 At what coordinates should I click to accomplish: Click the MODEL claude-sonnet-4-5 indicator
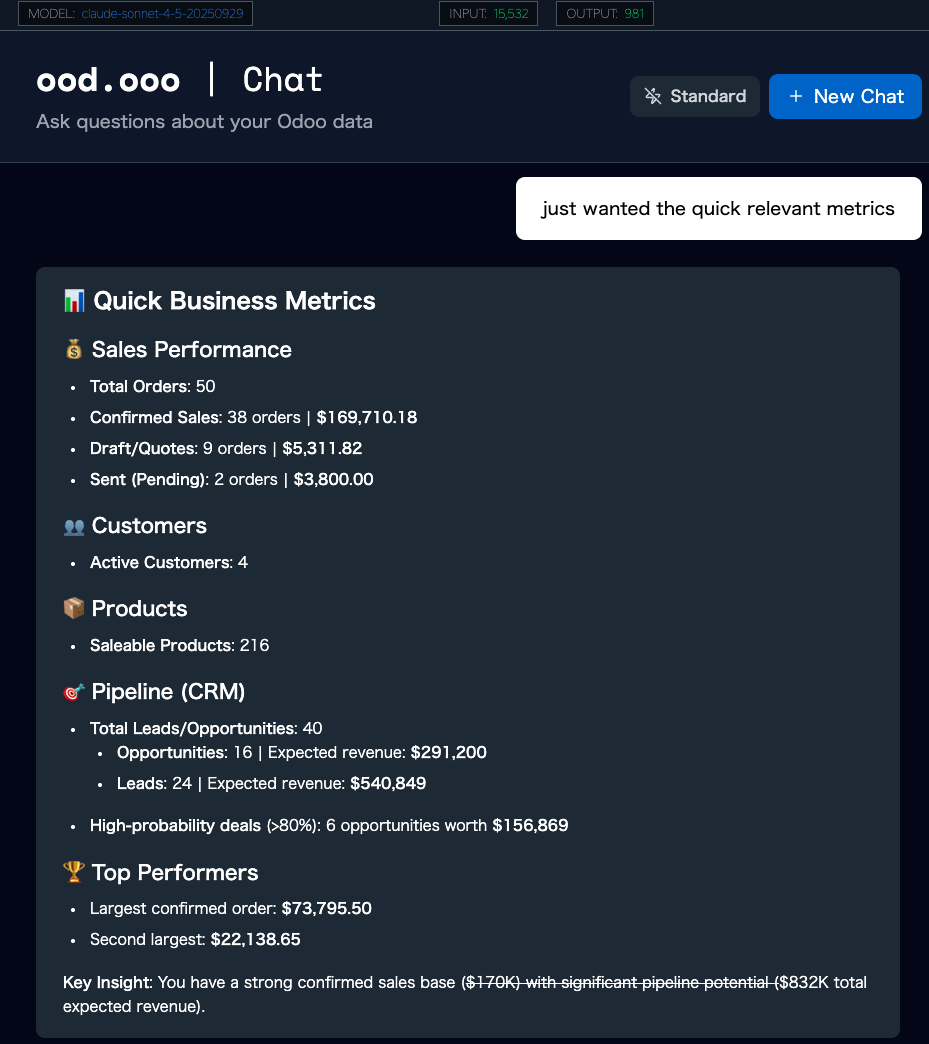(x=136, y=14)
